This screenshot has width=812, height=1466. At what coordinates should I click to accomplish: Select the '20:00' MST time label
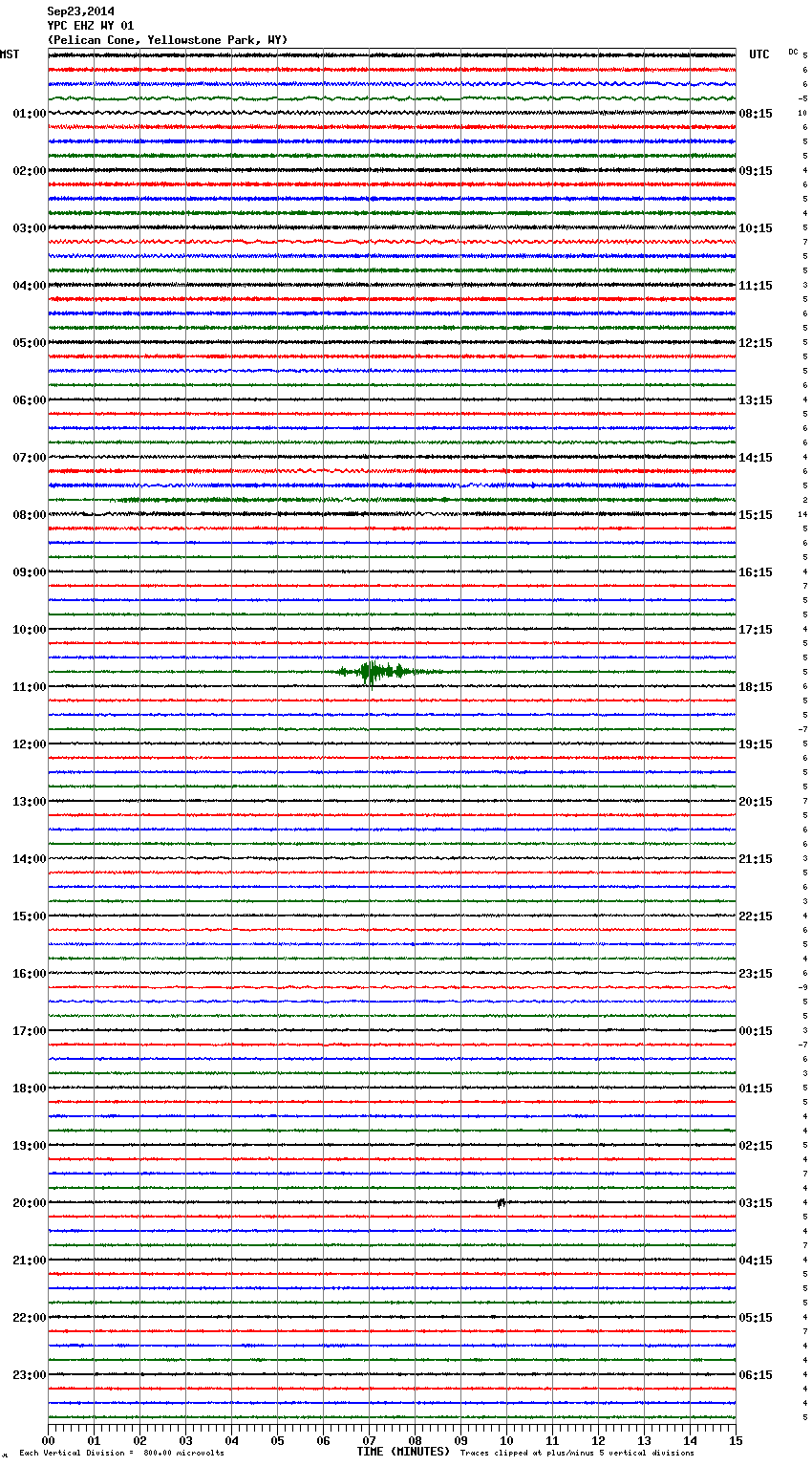tap(30, 1203)
